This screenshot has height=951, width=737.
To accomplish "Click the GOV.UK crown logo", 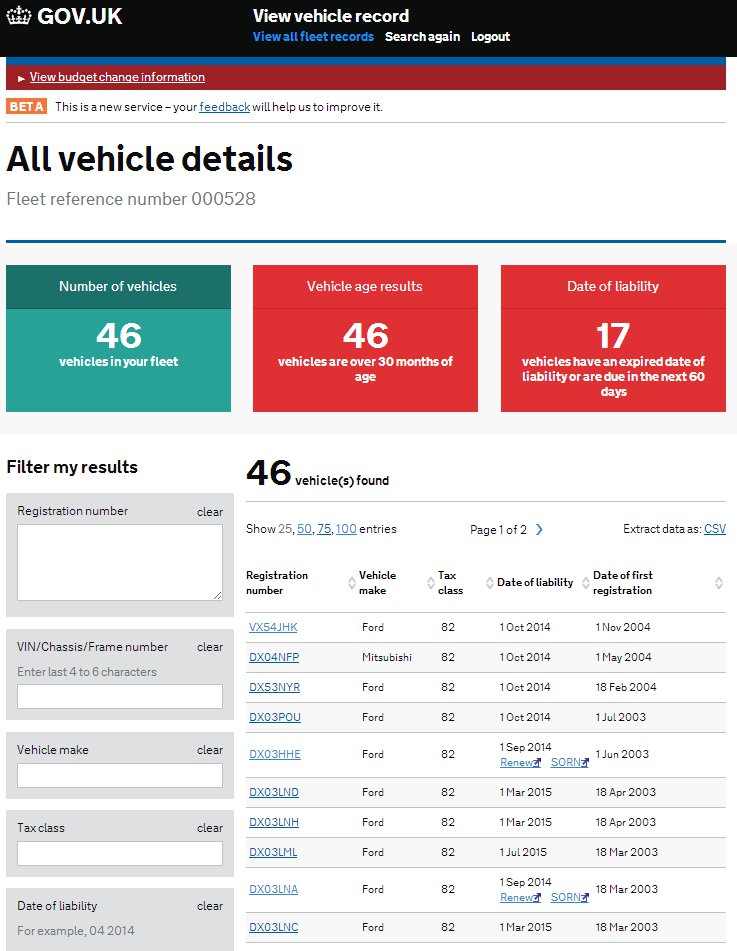I will tap(18, 16).
